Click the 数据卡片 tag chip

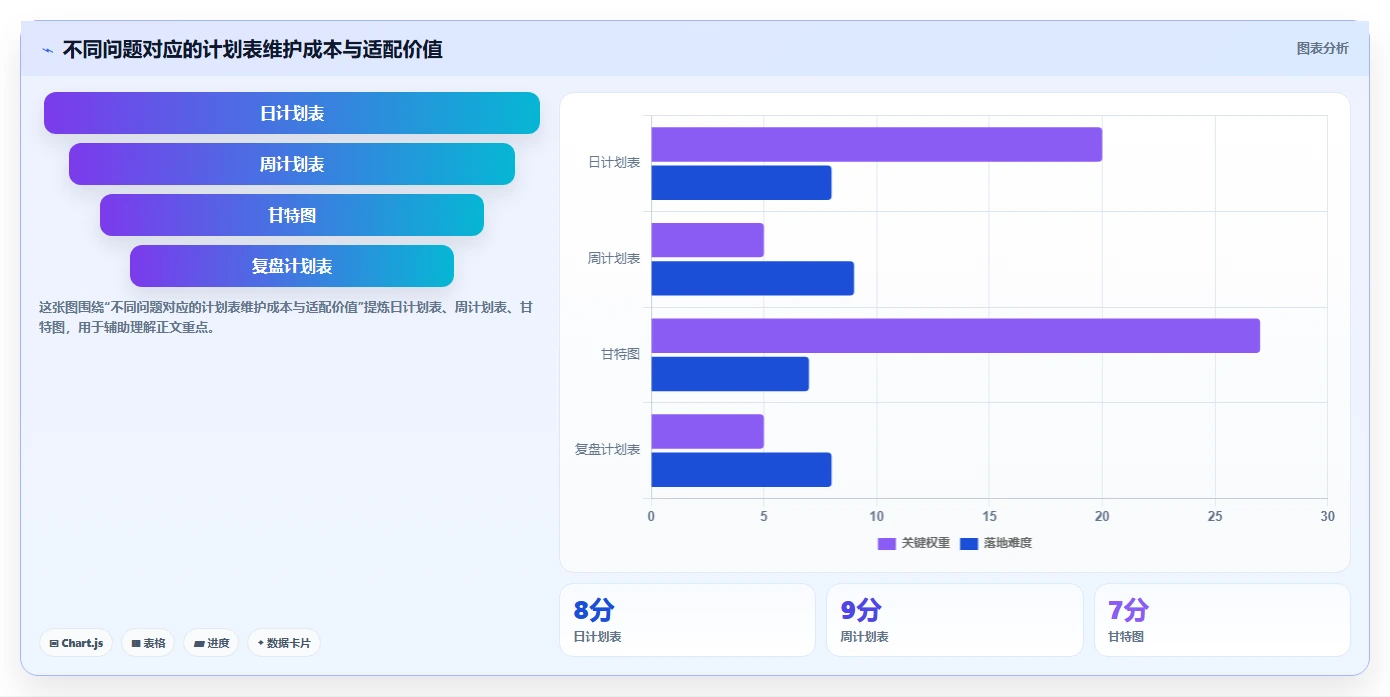tap(284, 643)
